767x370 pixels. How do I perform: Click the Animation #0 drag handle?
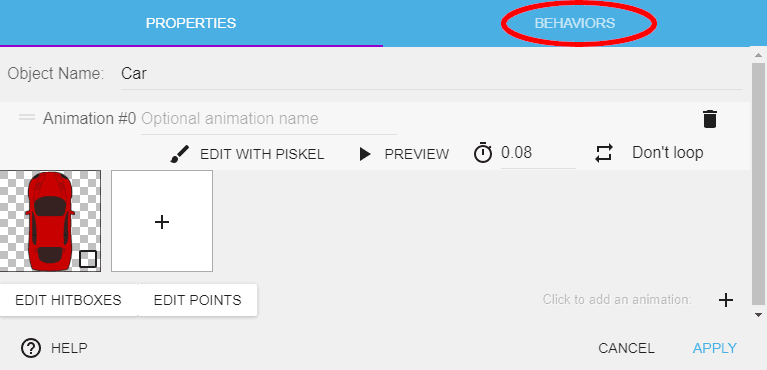coord(27,117)
